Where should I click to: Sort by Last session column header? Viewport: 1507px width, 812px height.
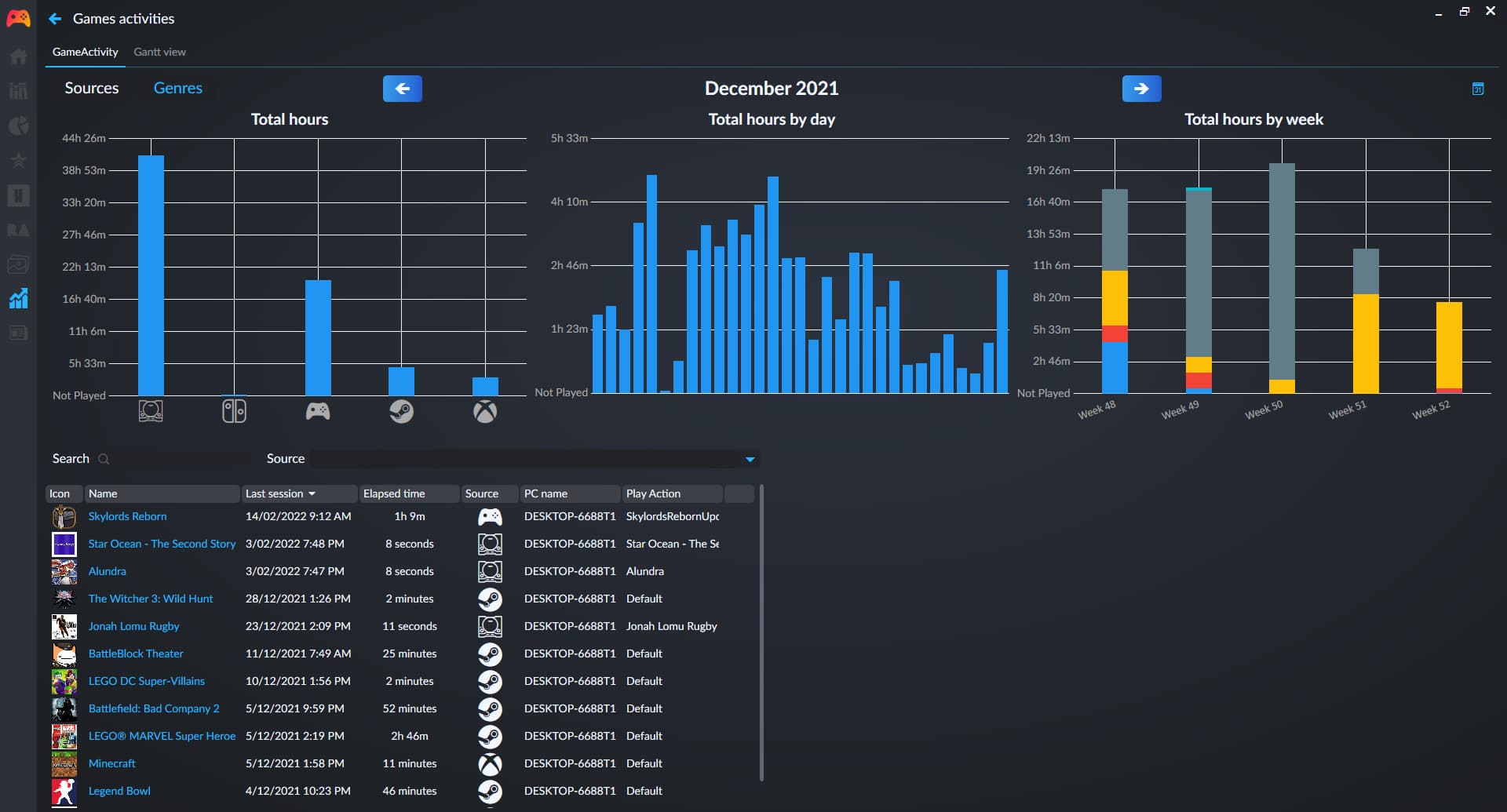pos(299,493)
